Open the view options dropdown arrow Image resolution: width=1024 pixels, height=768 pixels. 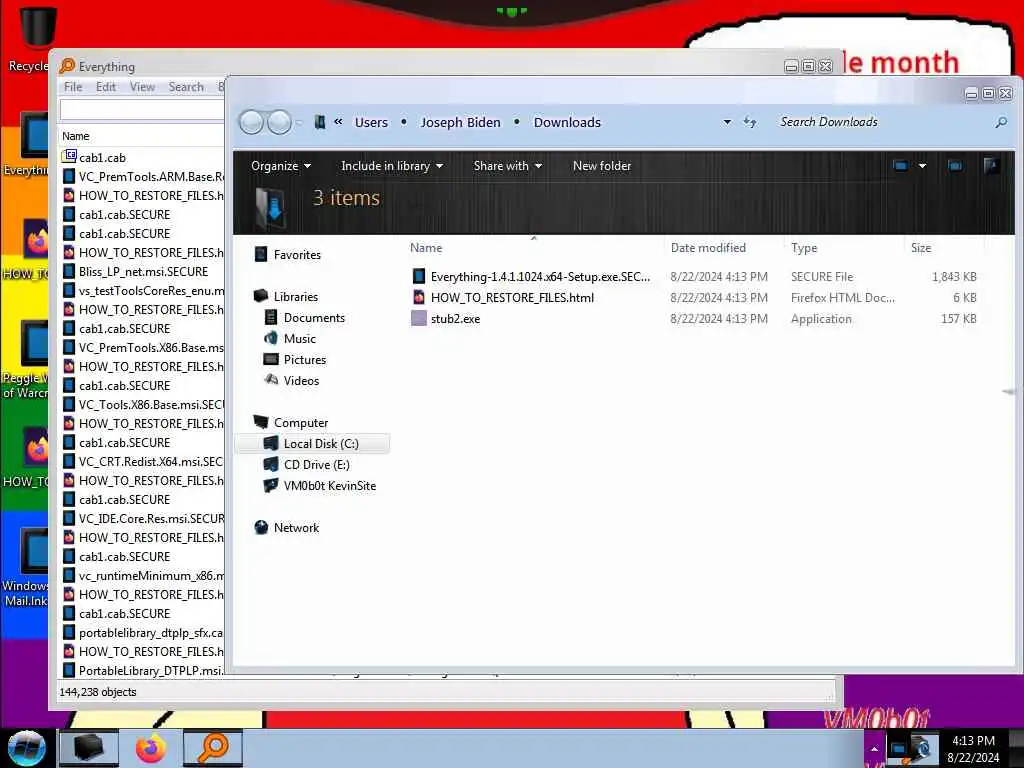point(922,166)
